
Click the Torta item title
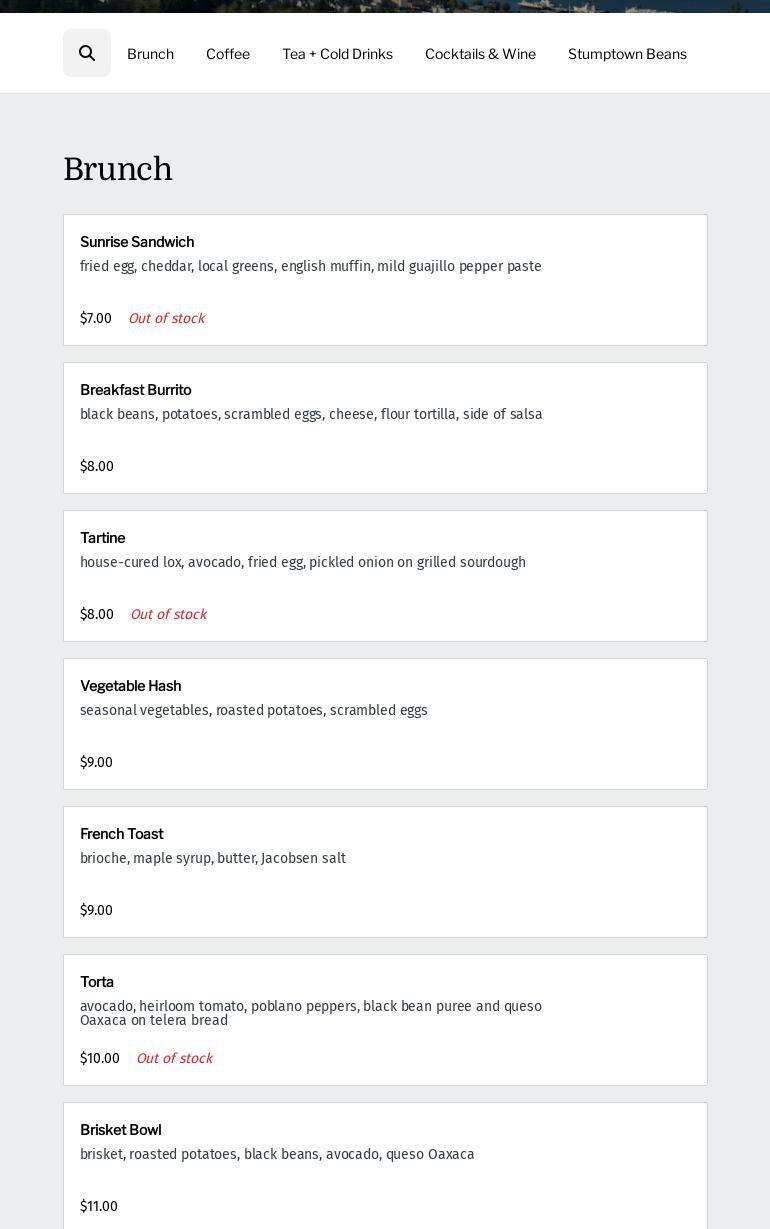[x=97, y=982]
